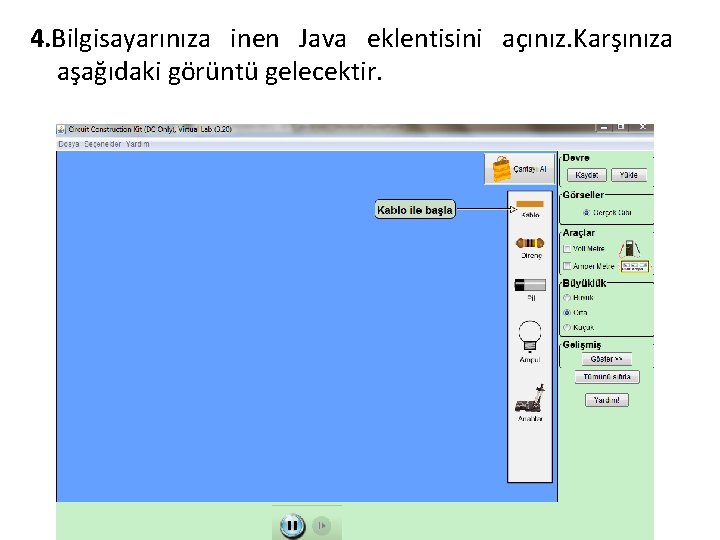Click the Java app icon in title bar
The image size is (720, 540).
click(x=61, y=129)
